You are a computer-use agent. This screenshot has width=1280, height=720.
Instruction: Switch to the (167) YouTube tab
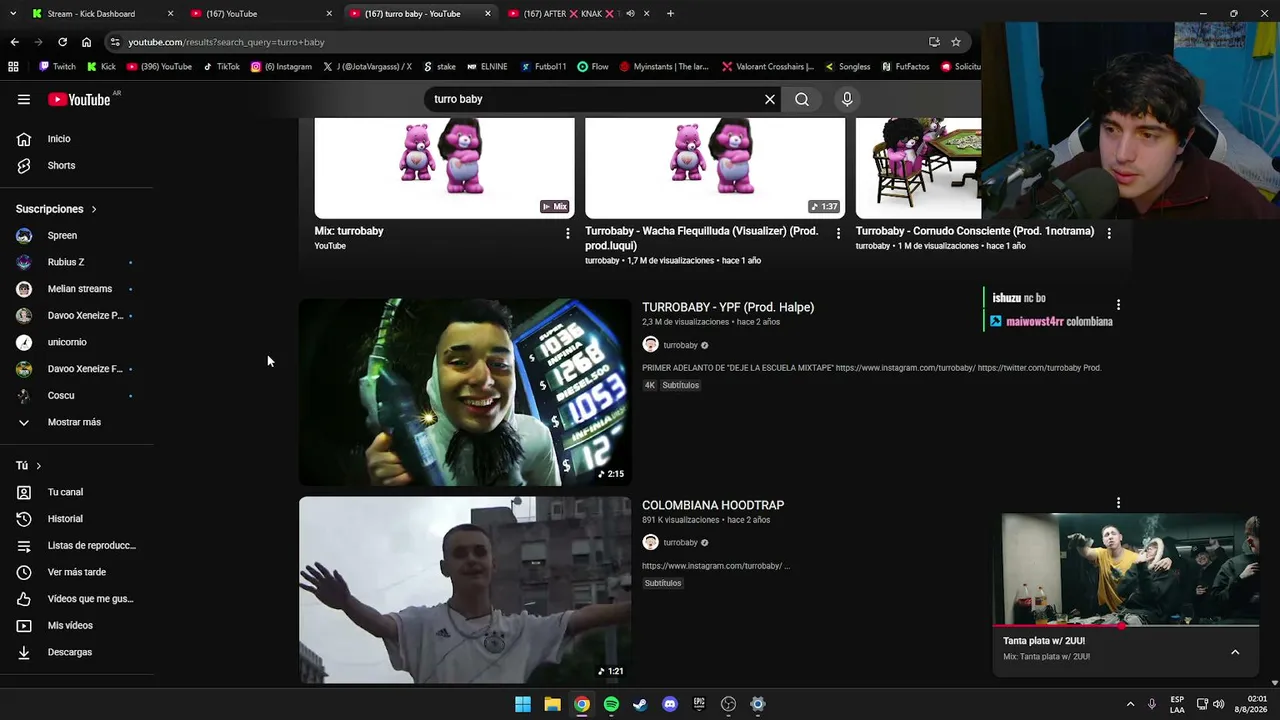tap(260, 14)
